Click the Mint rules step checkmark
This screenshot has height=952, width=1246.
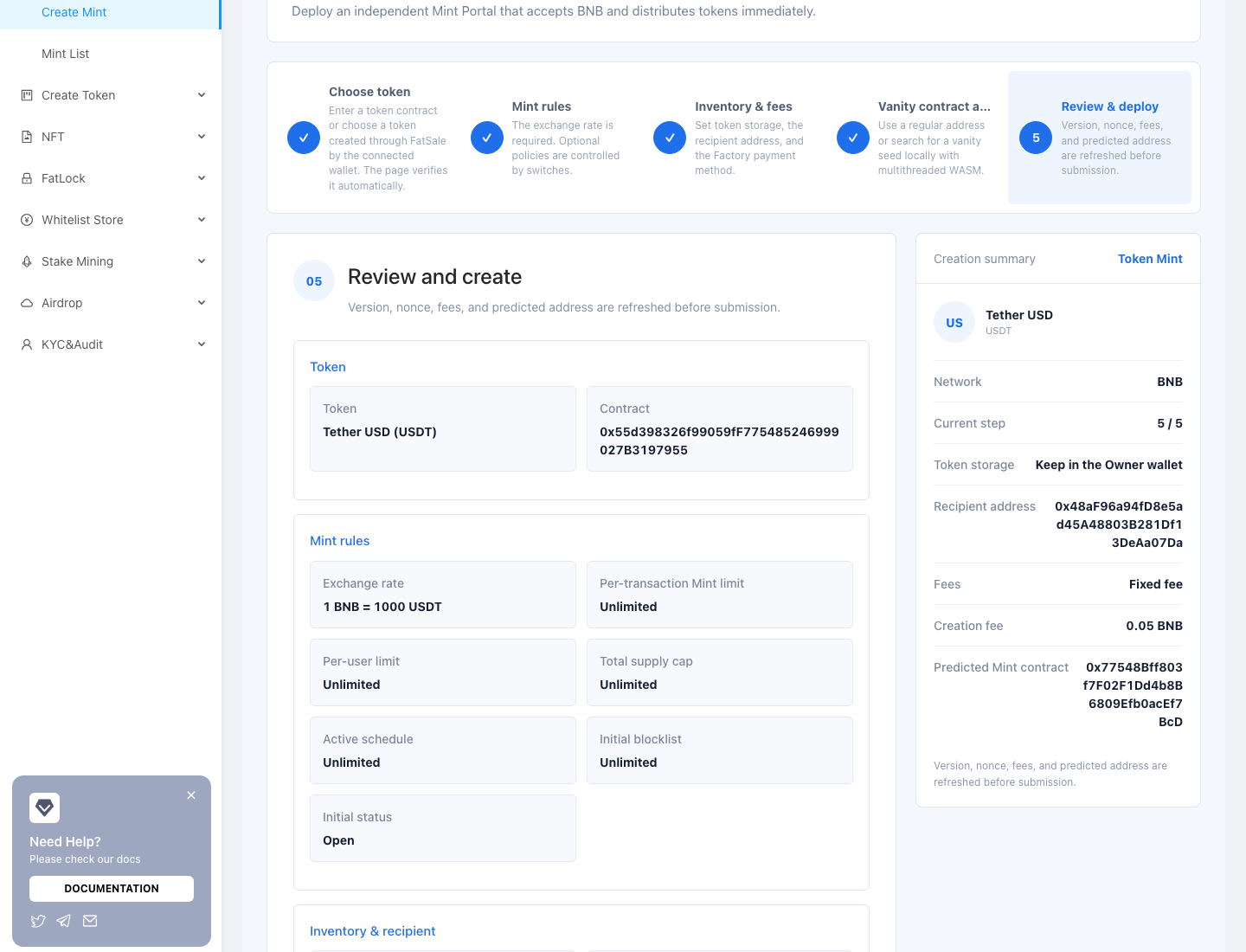[x=487, y=138]
